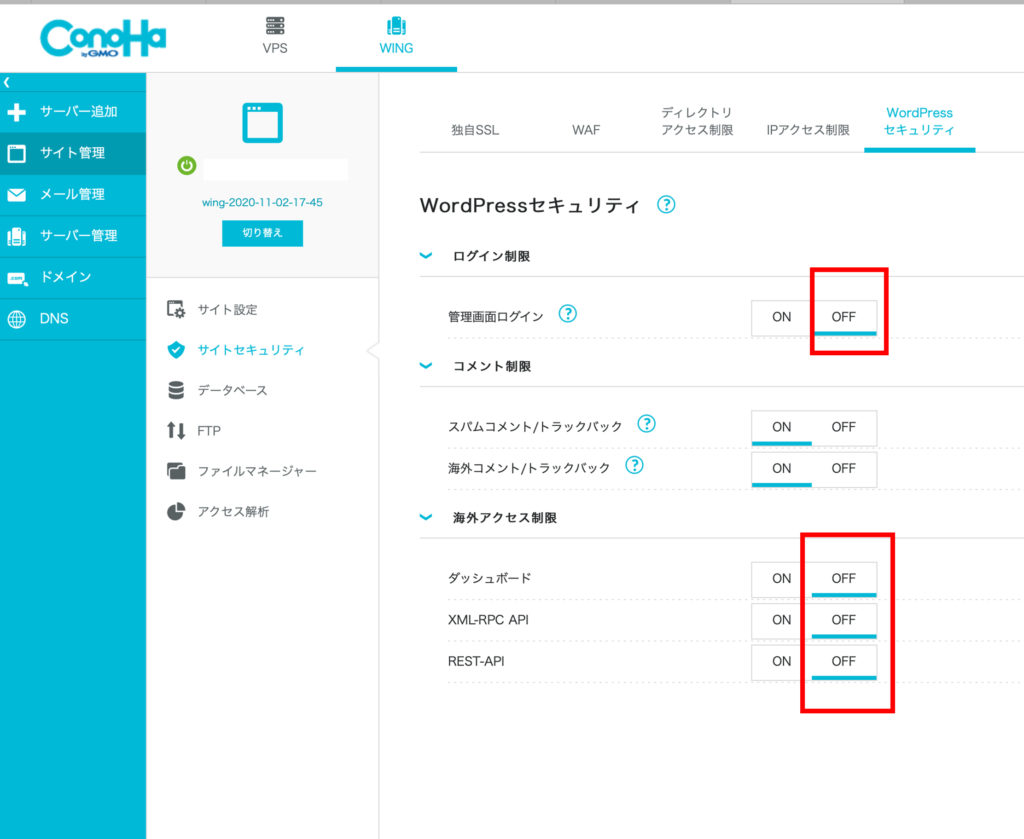Click the up-down arrows FTP icon
Viewport: 1024px width, 839px height.
click(176, 431)
